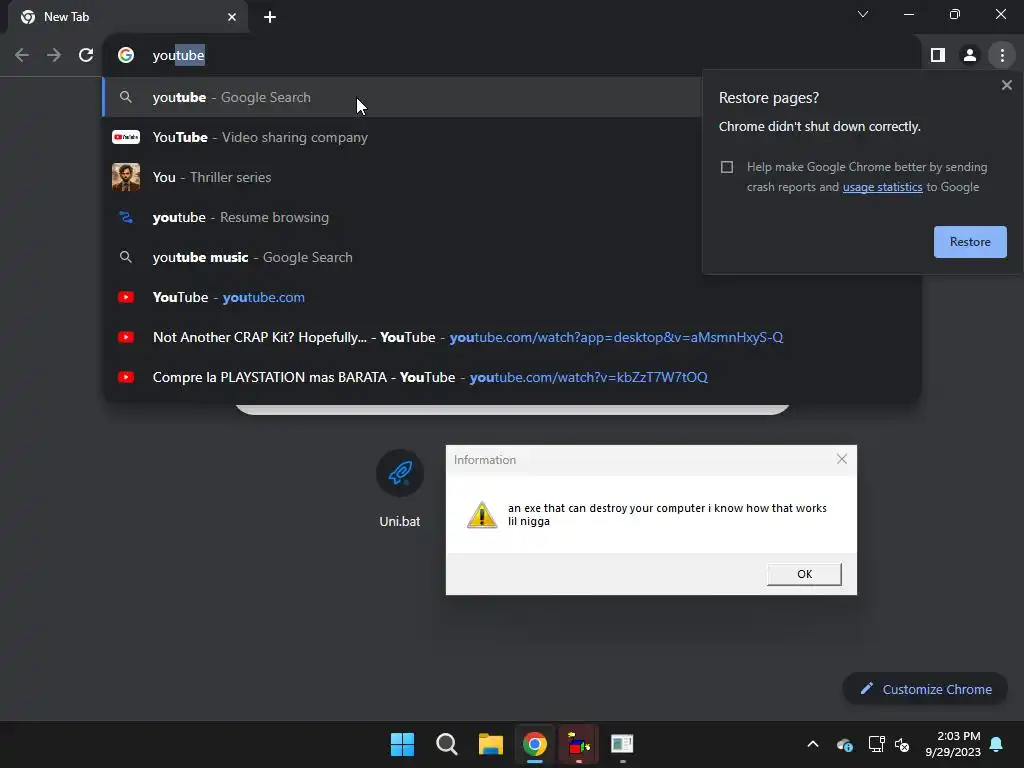
Task: Click the You series poster thumbnail
Action: click(126, 177)
